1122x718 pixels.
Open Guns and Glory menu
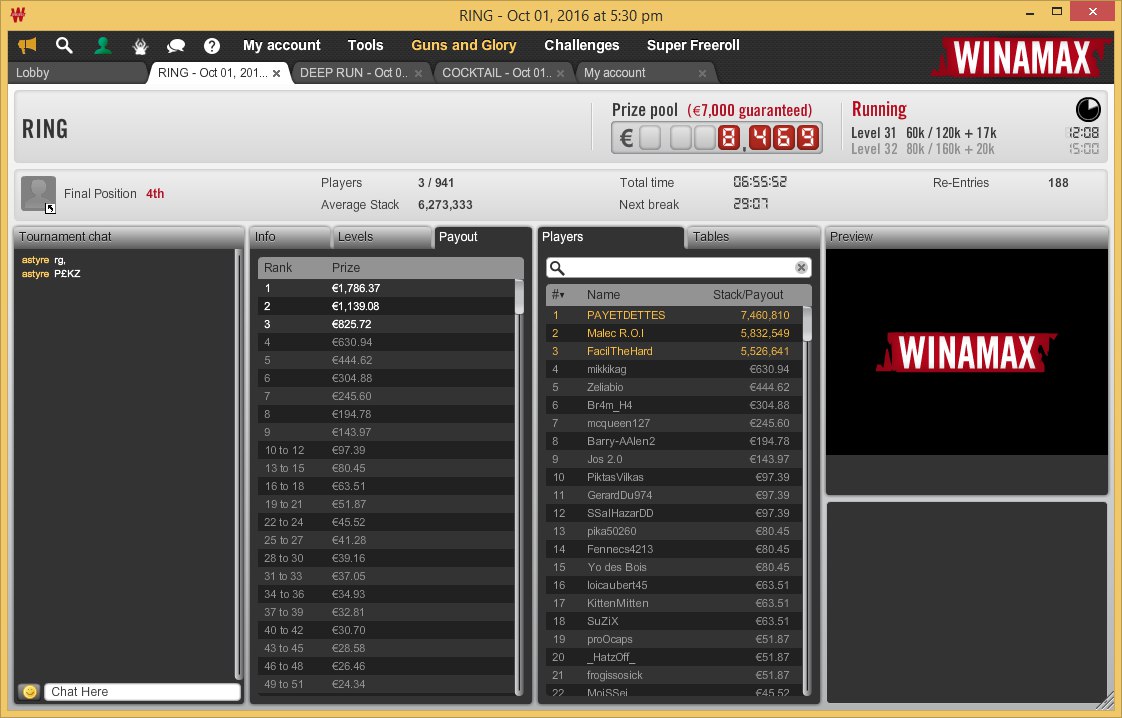pyautogui.click(x=464, y=45)
